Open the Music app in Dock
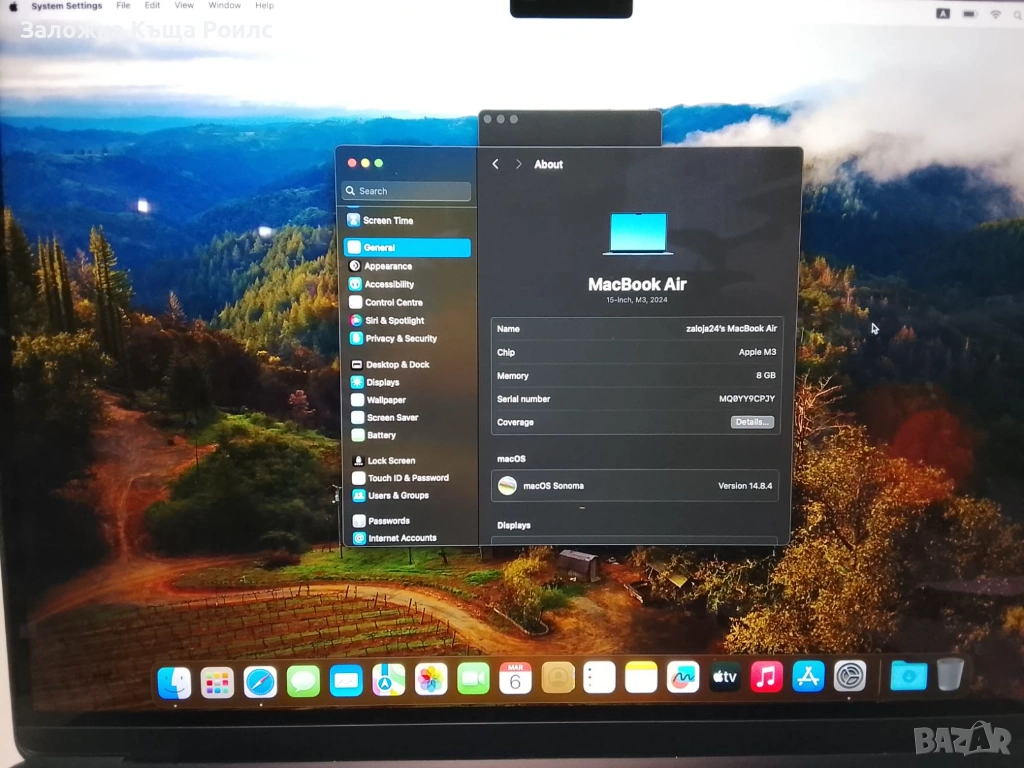 (x=767, y=677)
